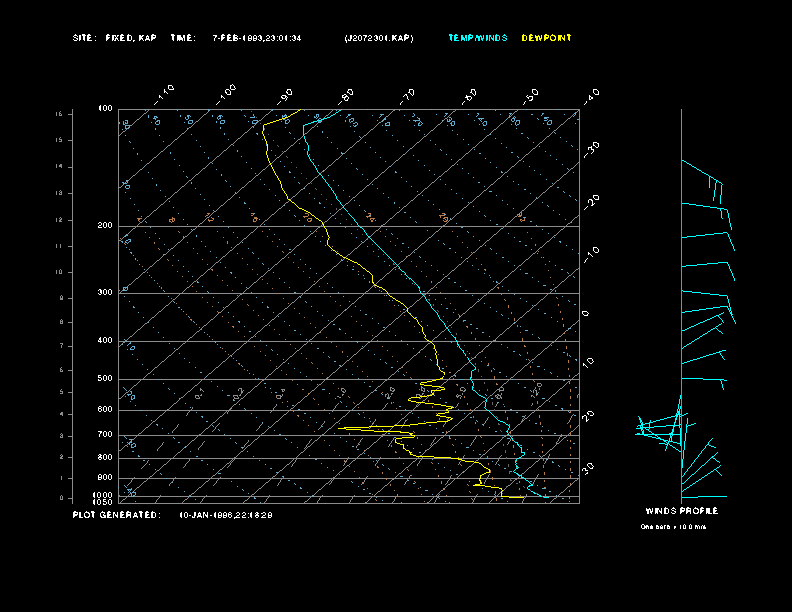Click the 900 pressure level label

click(x=105, y=478)
